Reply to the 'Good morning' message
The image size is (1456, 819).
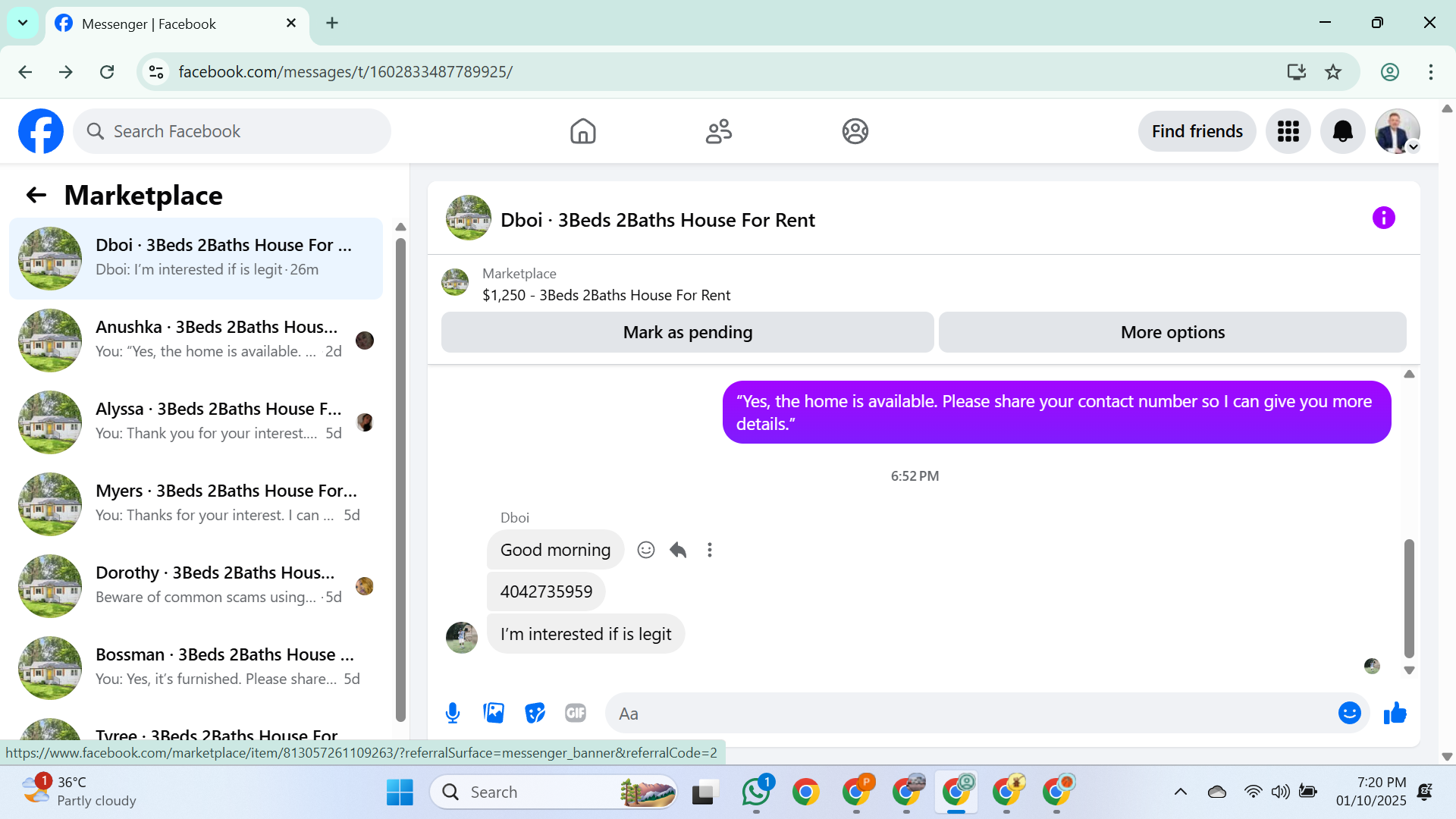[x=678, y=550]
